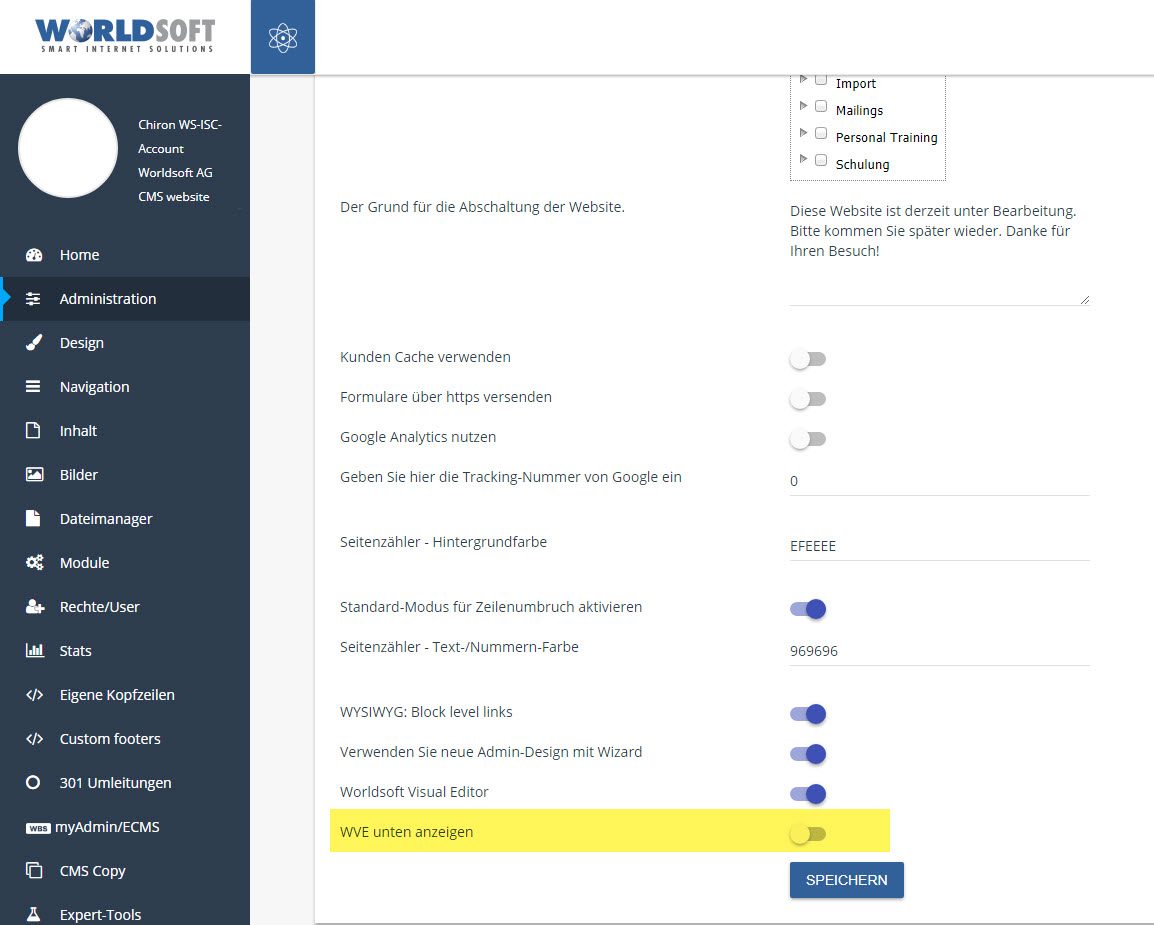The height and width of the screenshot is (925, 1154).
Task: Click the Rechte/User person icon
Action: [x=34, y=607]
